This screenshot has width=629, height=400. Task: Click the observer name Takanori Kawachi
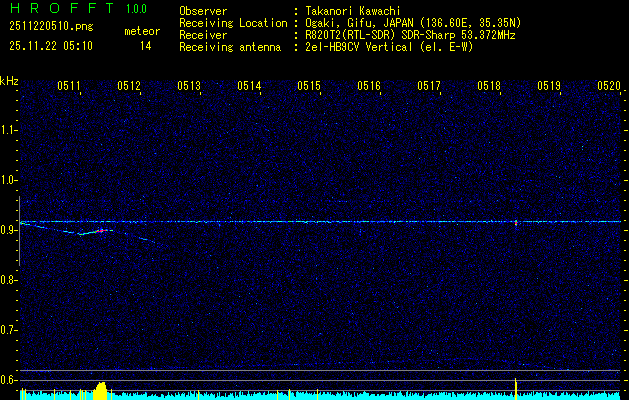click(346, 10)
